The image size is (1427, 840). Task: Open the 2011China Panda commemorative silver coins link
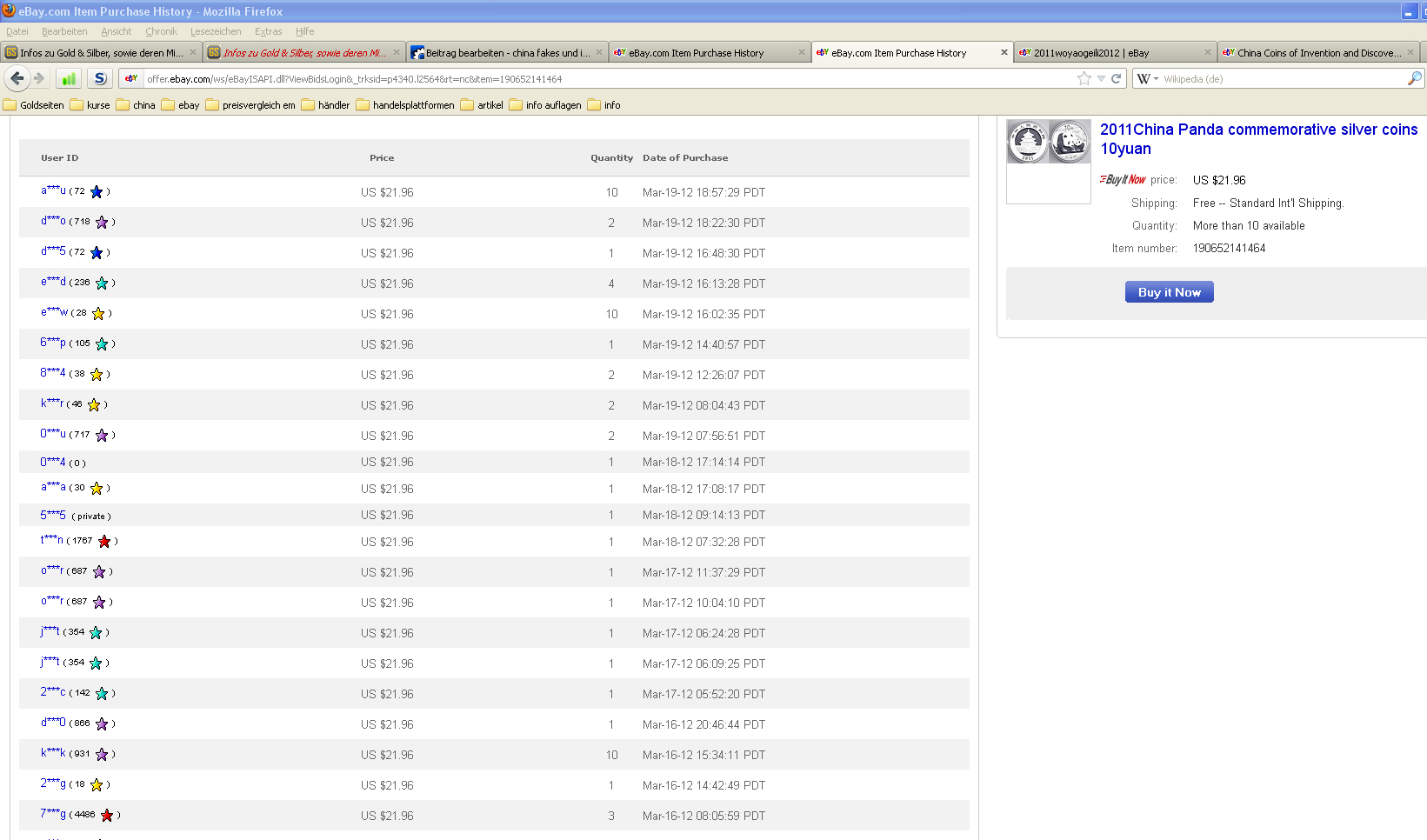(1258, 139)
